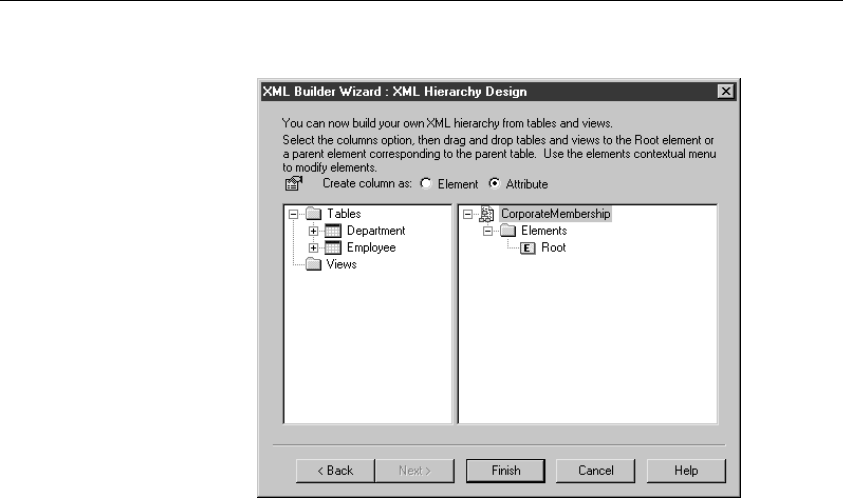This screenshot has width=843, height=498.
Task: Select the Employee table label
Action: (371, 247)
